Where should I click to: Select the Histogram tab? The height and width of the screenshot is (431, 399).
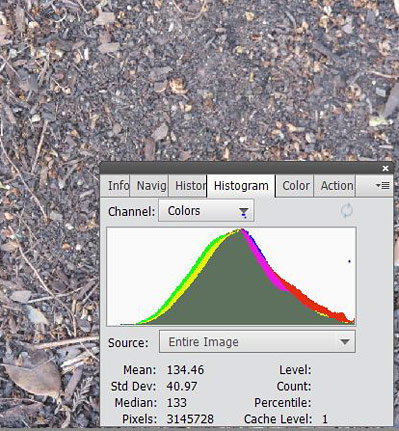[241, 186]
